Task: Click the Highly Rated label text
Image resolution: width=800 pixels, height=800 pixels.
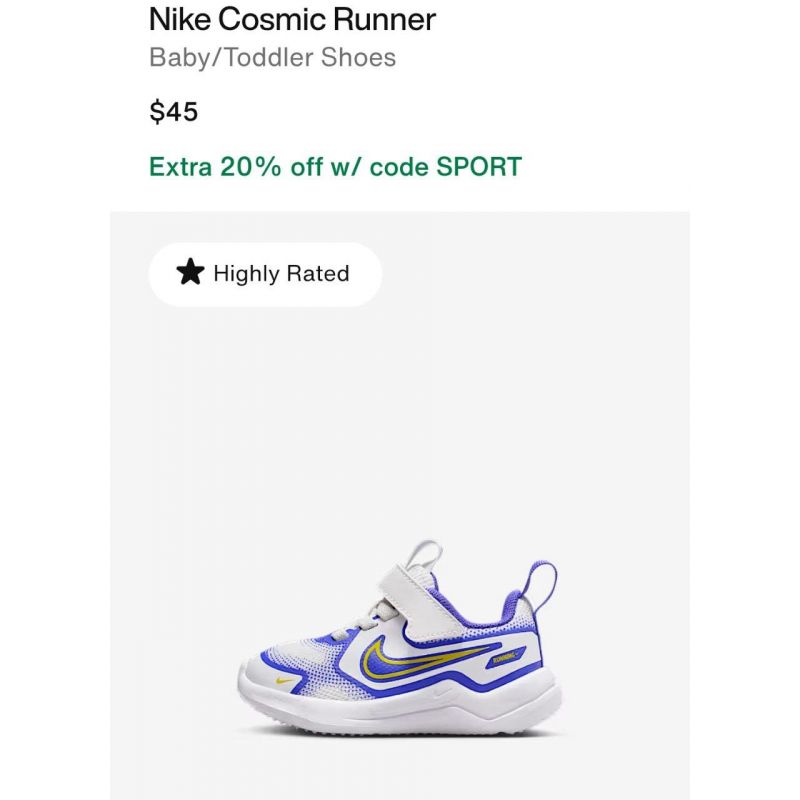Action: coord(282,273)
